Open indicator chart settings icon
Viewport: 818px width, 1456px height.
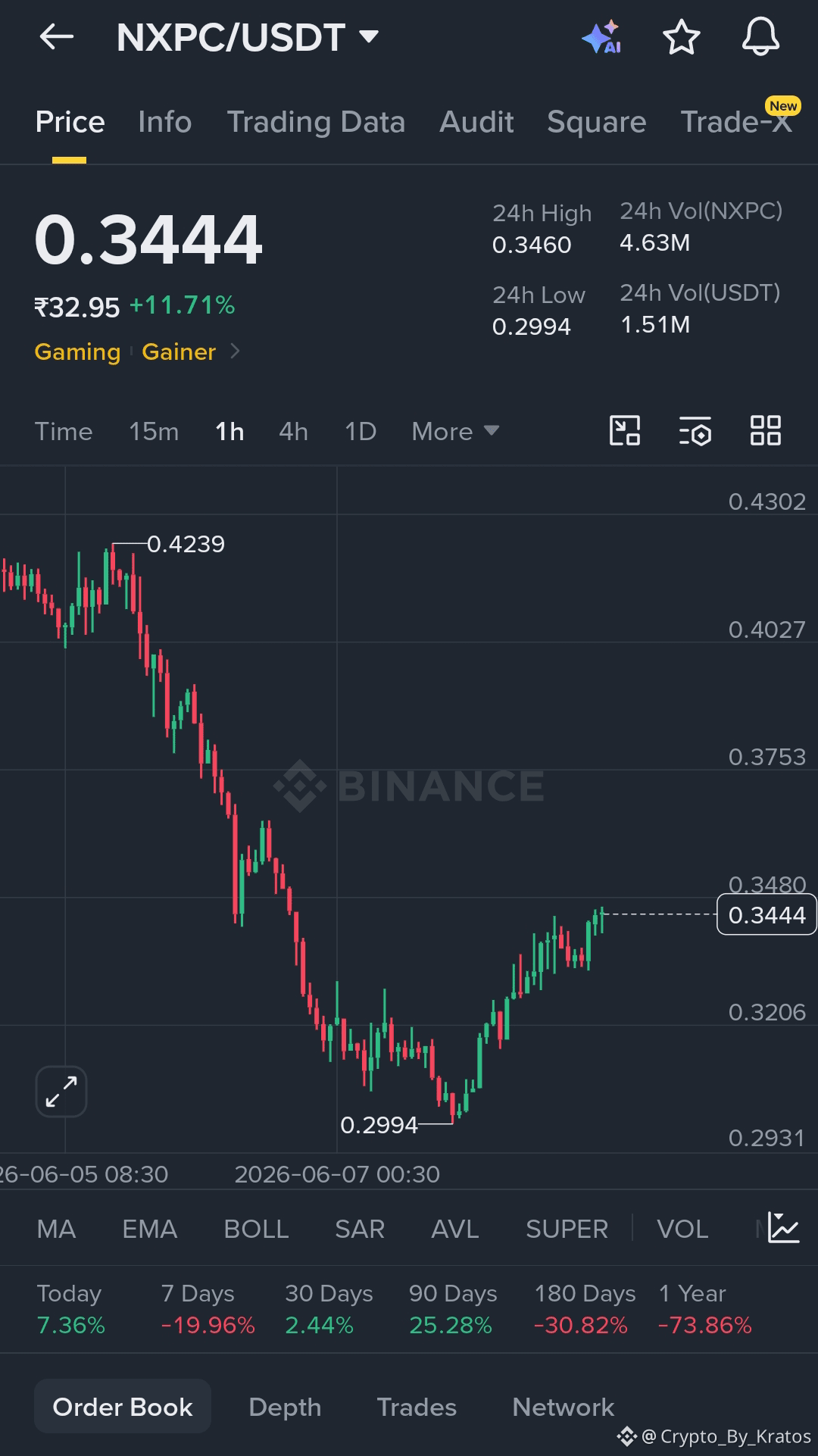coord(783,1227)
